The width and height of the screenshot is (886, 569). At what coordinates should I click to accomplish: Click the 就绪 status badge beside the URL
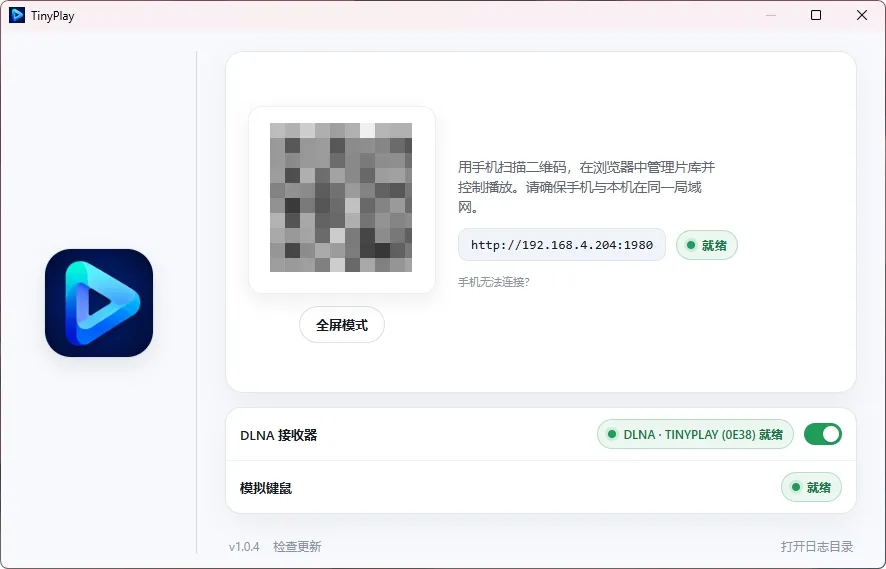point(707,245)
